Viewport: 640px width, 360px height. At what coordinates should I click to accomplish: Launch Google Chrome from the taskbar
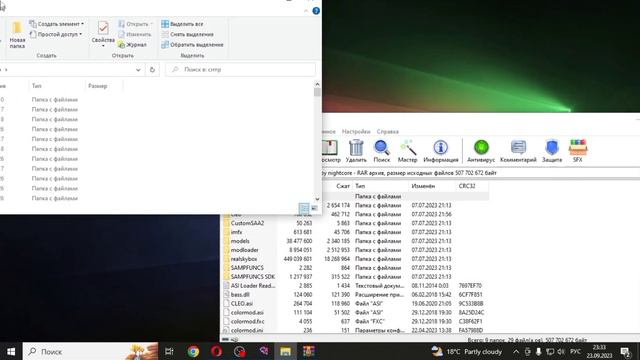point(193,351)
